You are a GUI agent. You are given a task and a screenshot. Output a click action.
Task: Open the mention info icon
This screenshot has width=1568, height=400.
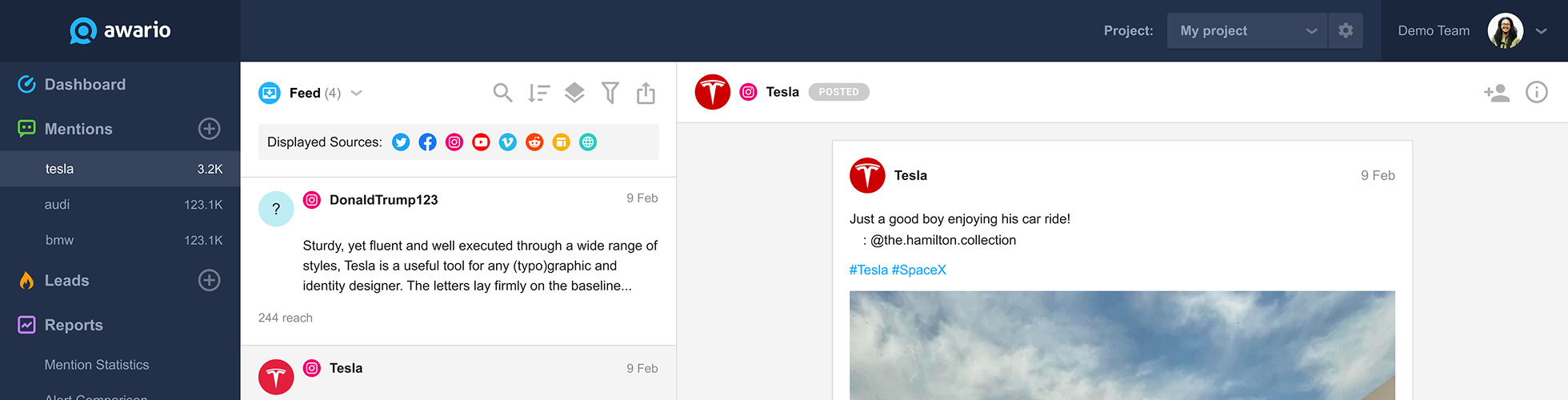point(1537,92)
